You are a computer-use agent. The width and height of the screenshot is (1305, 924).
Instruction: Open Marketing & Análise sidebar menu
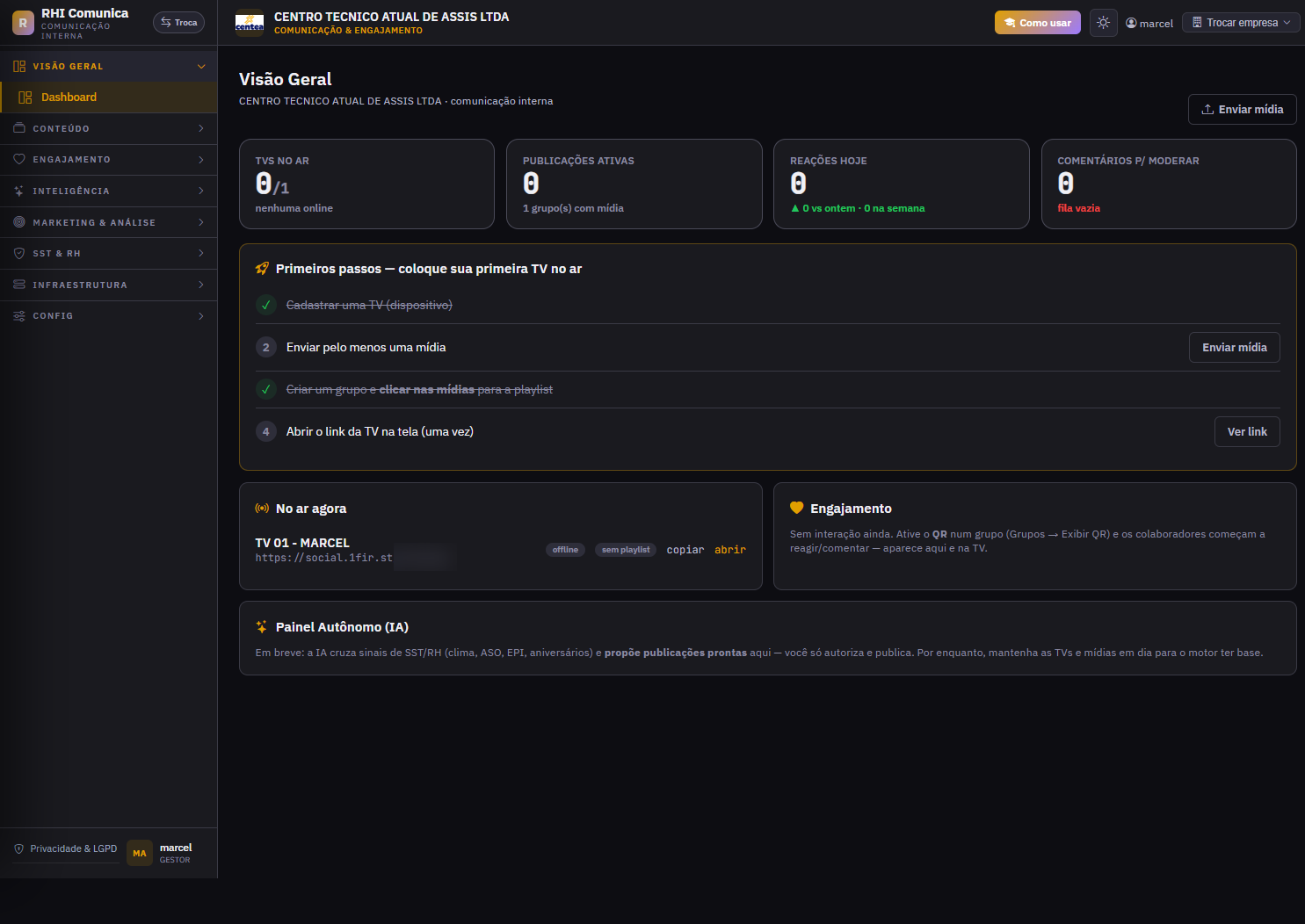[109, 222]
